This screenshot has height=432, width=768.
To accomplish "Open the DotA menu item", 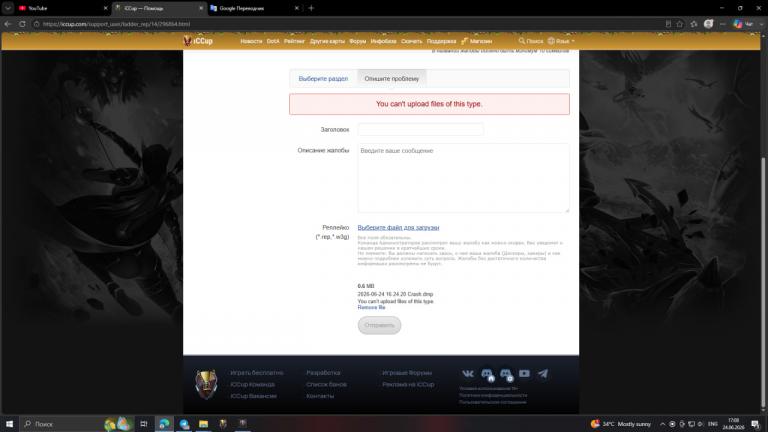I will point(273,41).
